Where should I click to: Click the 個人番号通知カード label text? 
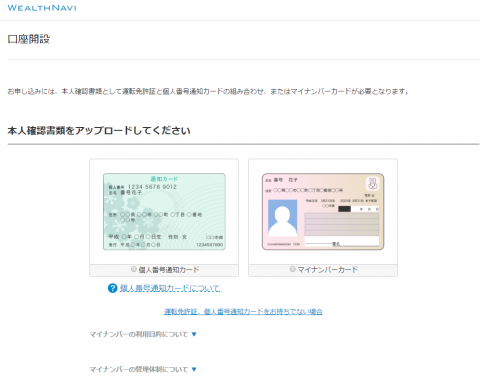click(x=169, y=269)
